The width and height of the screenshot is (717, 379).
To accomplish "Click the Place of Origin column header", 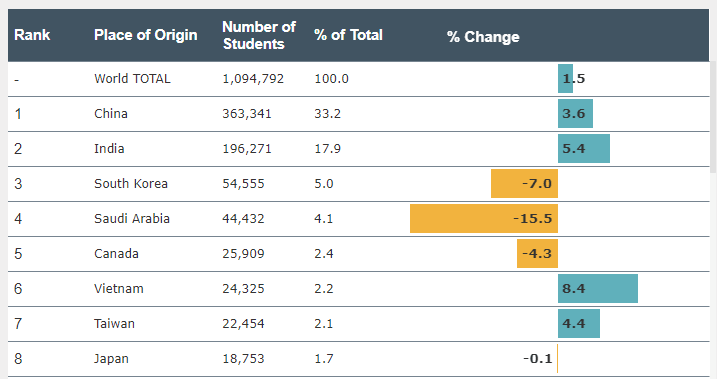I will click(x=145, y=35).
